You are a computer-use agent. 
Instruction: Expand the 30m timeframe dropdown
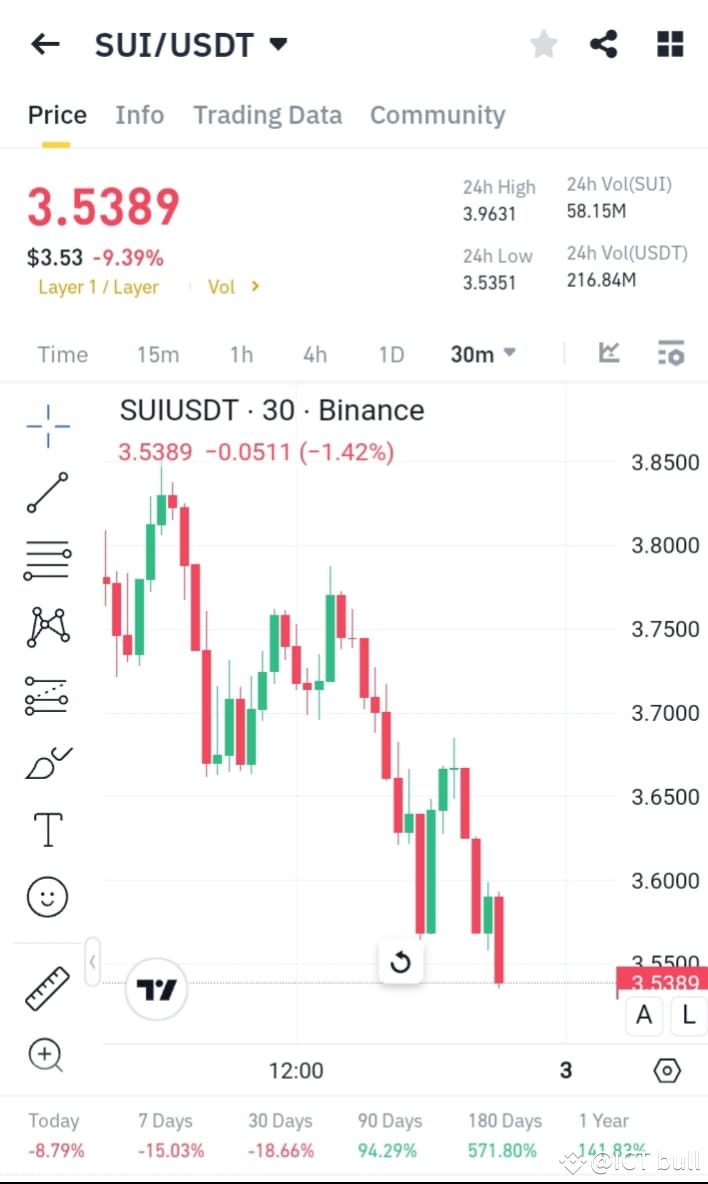point(483,353)
